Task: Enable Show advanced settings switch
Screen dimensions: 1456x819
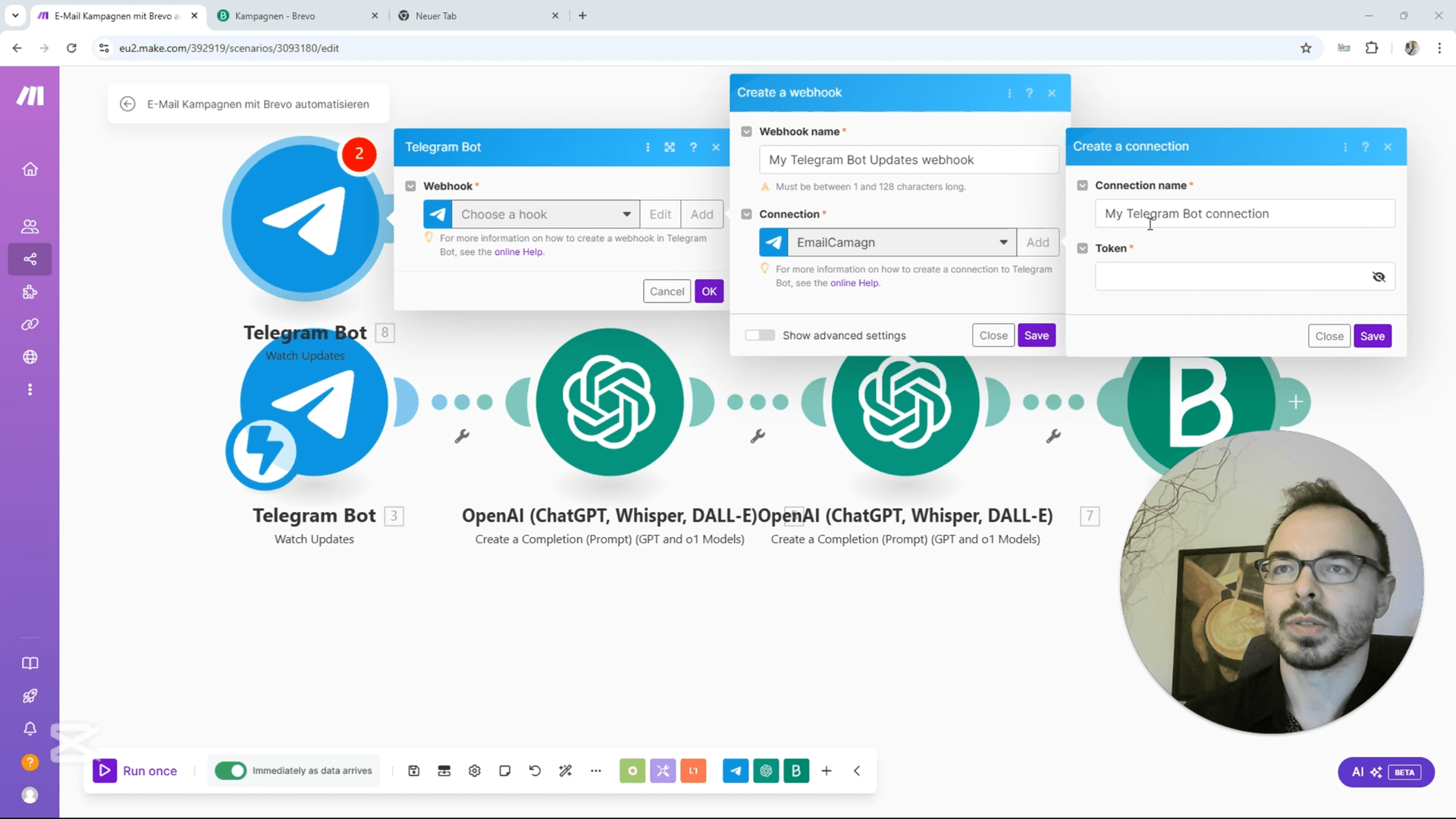Action: [760, 335]
